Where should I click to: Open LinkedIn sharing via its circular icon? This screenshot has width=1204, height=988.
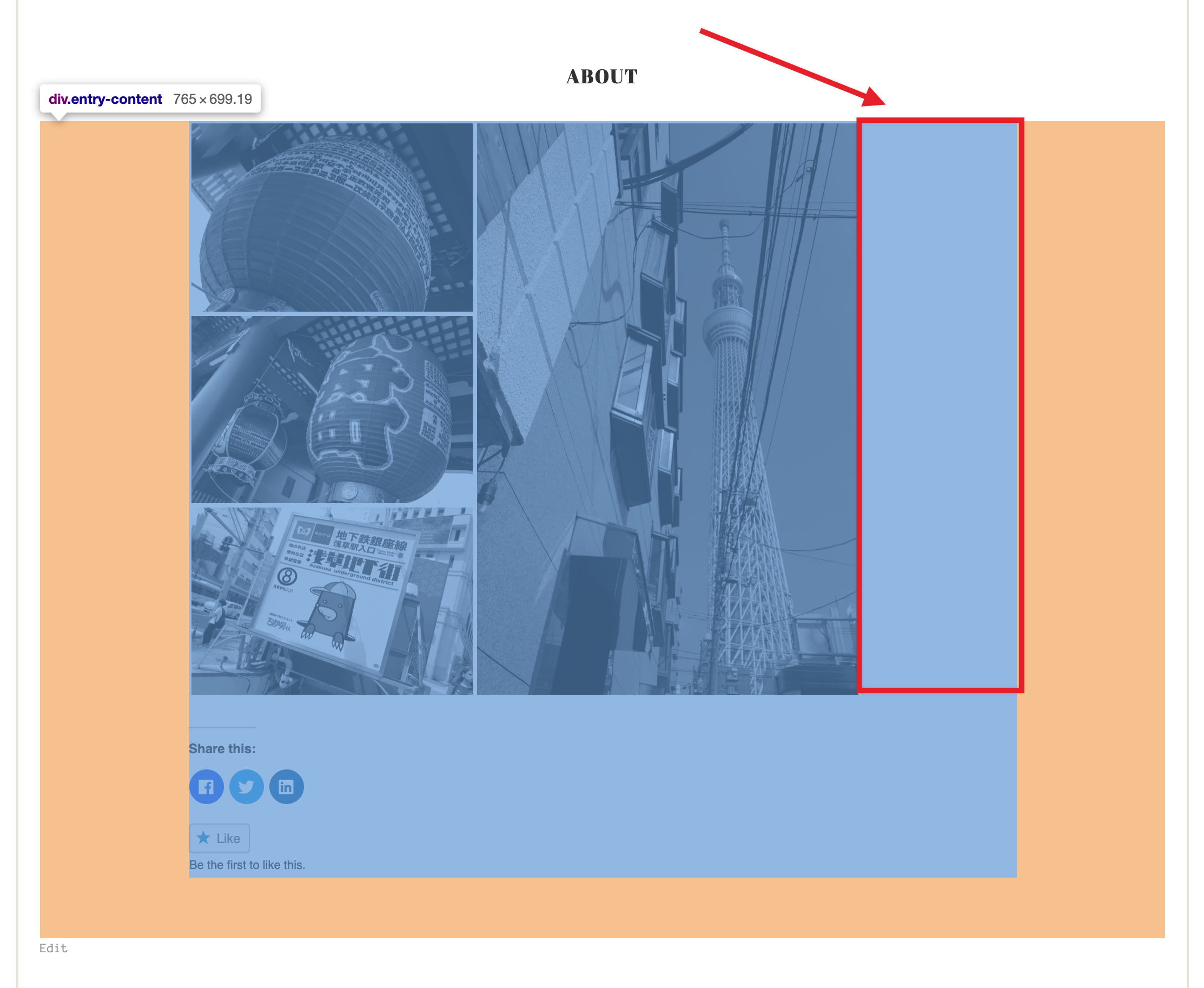pyautogui.click(x=287, y=787)
